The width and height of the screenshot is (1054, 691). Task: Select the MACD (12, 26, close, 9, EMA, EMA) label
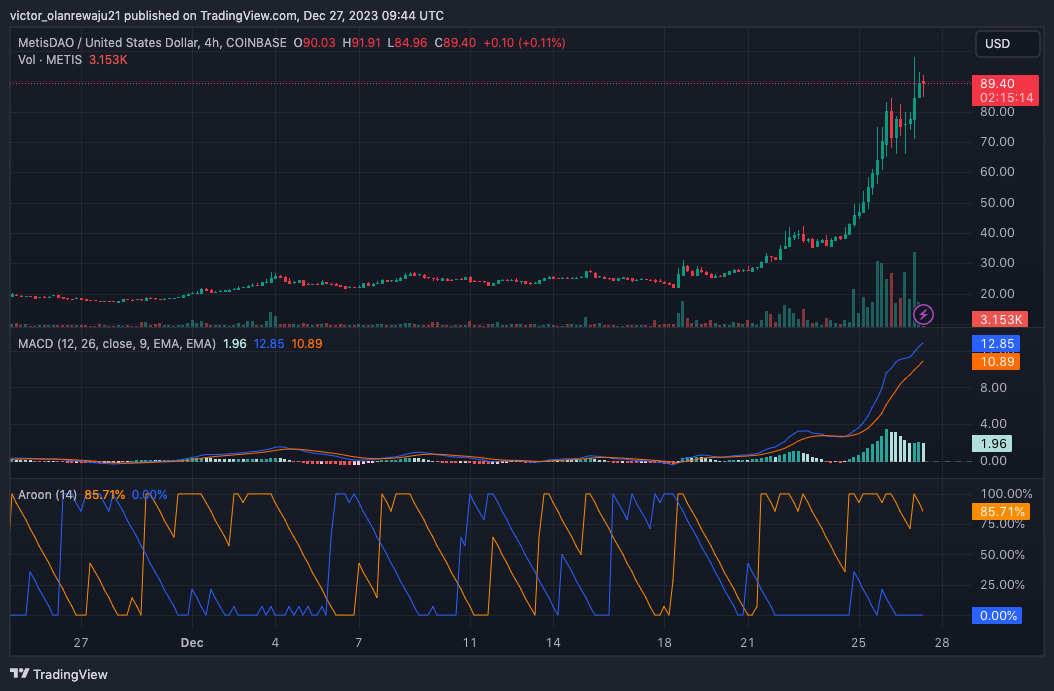click(x=117, y=343)
